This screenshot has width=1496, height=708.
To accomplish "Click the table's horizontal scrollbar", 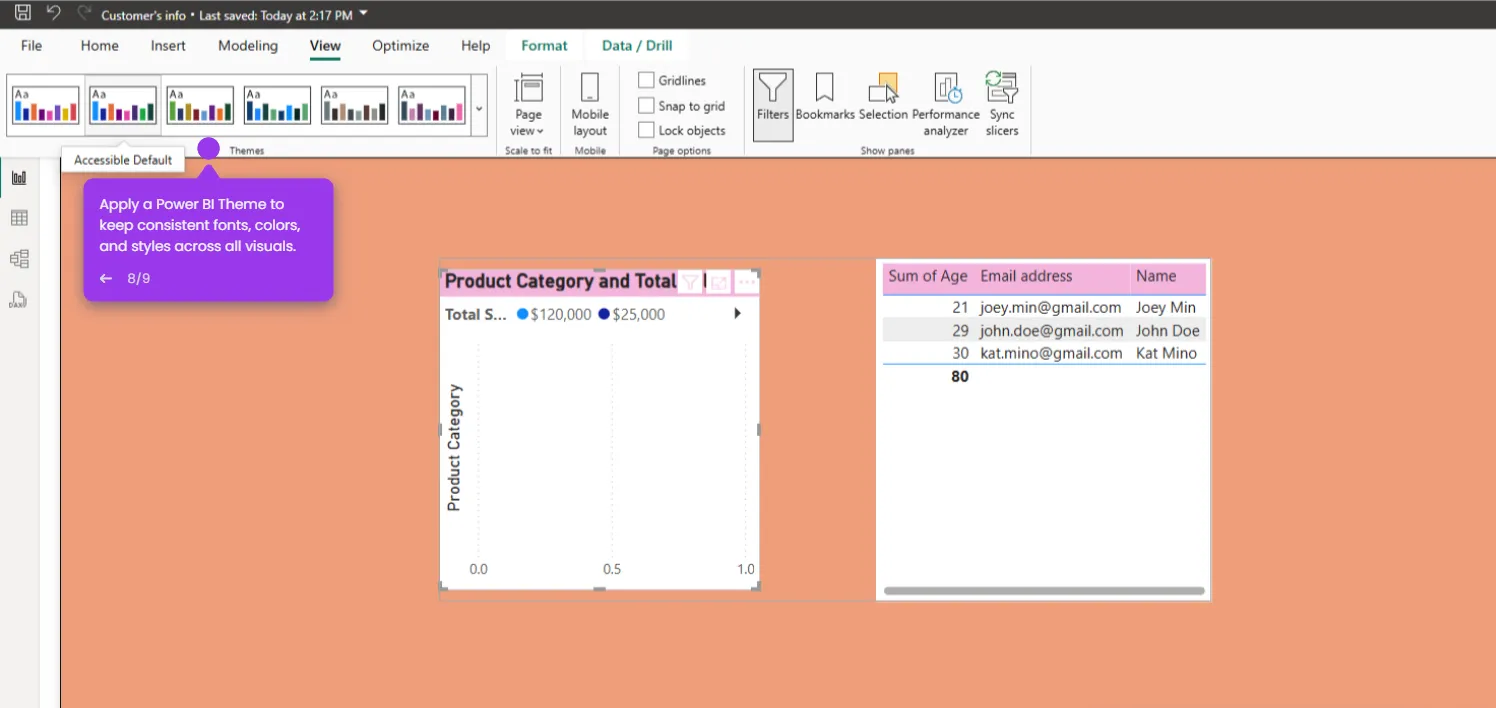I will [1044, 591].
